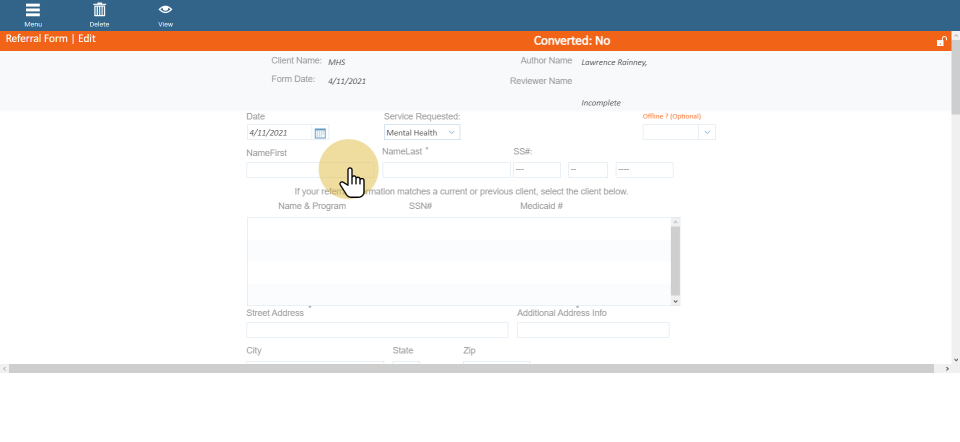This screenshot has height=442, width=960.
Task: Click the unlock padlock icon
Action: pos(941,41)
